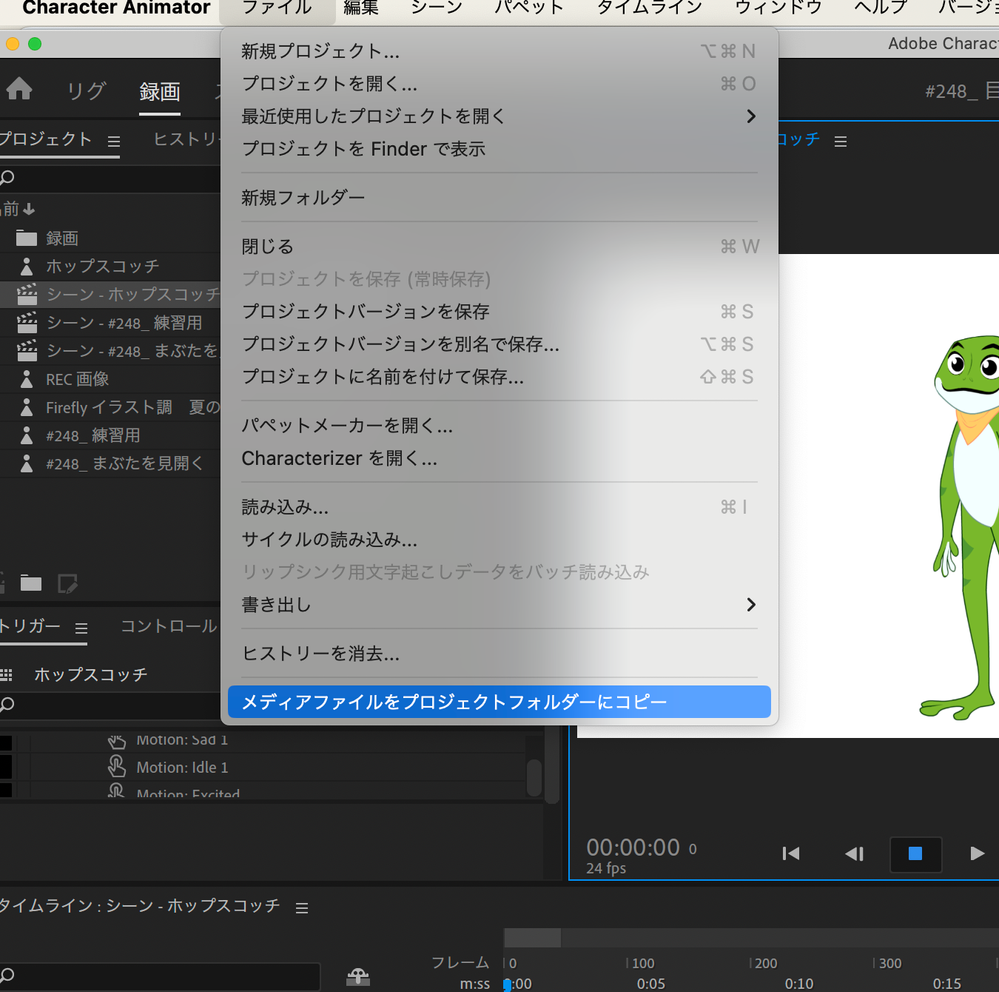Open the scene panel hamburger menu
999x992 pixels.
coord(840,141)
